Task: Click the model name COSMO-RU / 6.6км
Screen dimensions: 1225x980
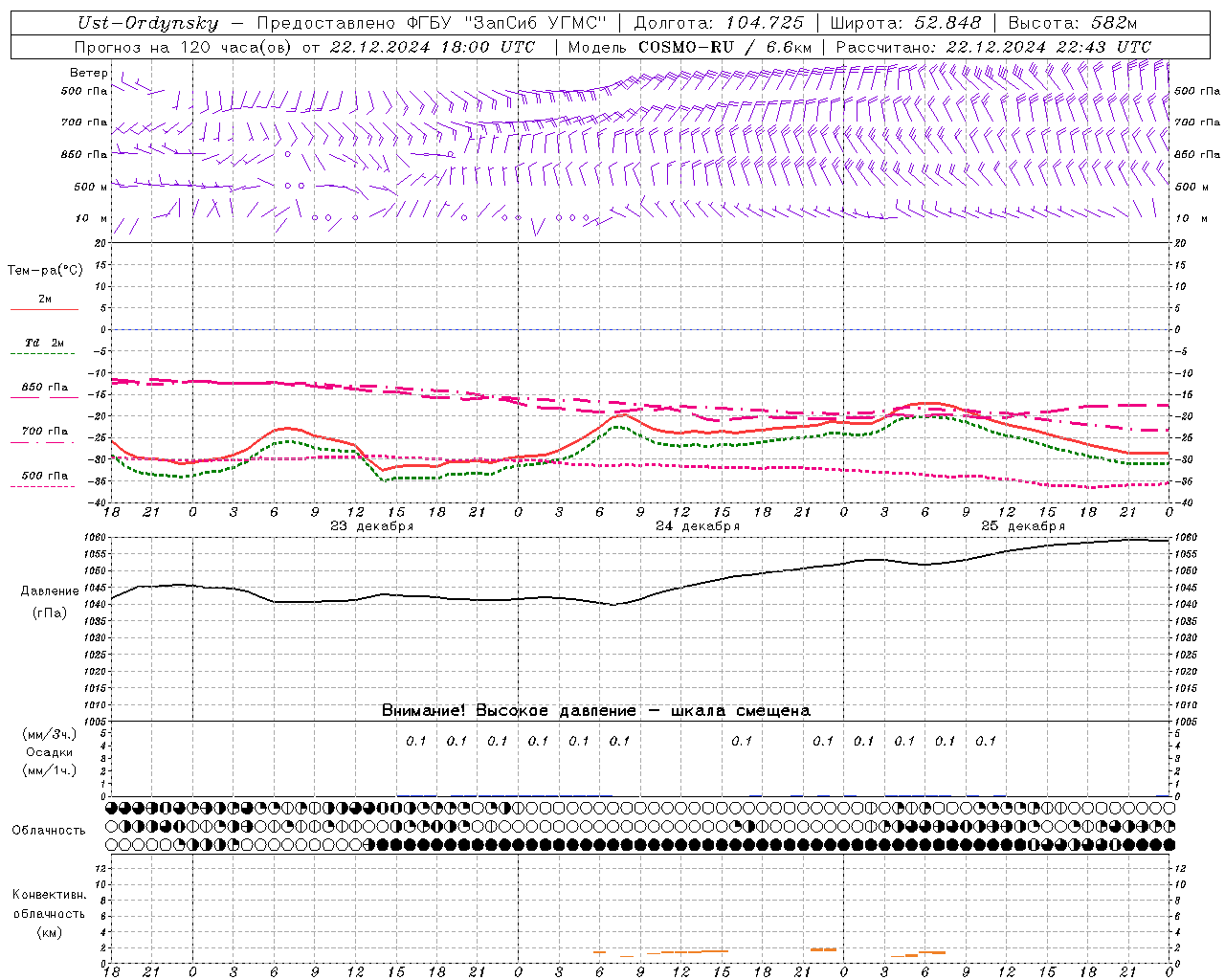Action: tap(724, 47)
